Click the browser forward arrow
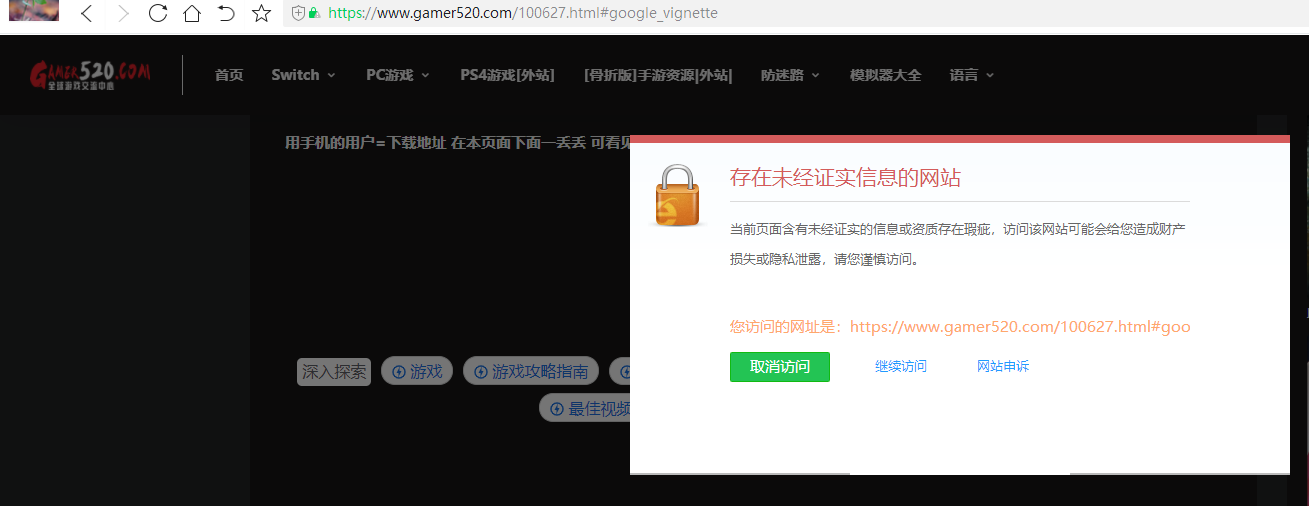This screenshot has width=1309, height=506. (x=122, y=14)
